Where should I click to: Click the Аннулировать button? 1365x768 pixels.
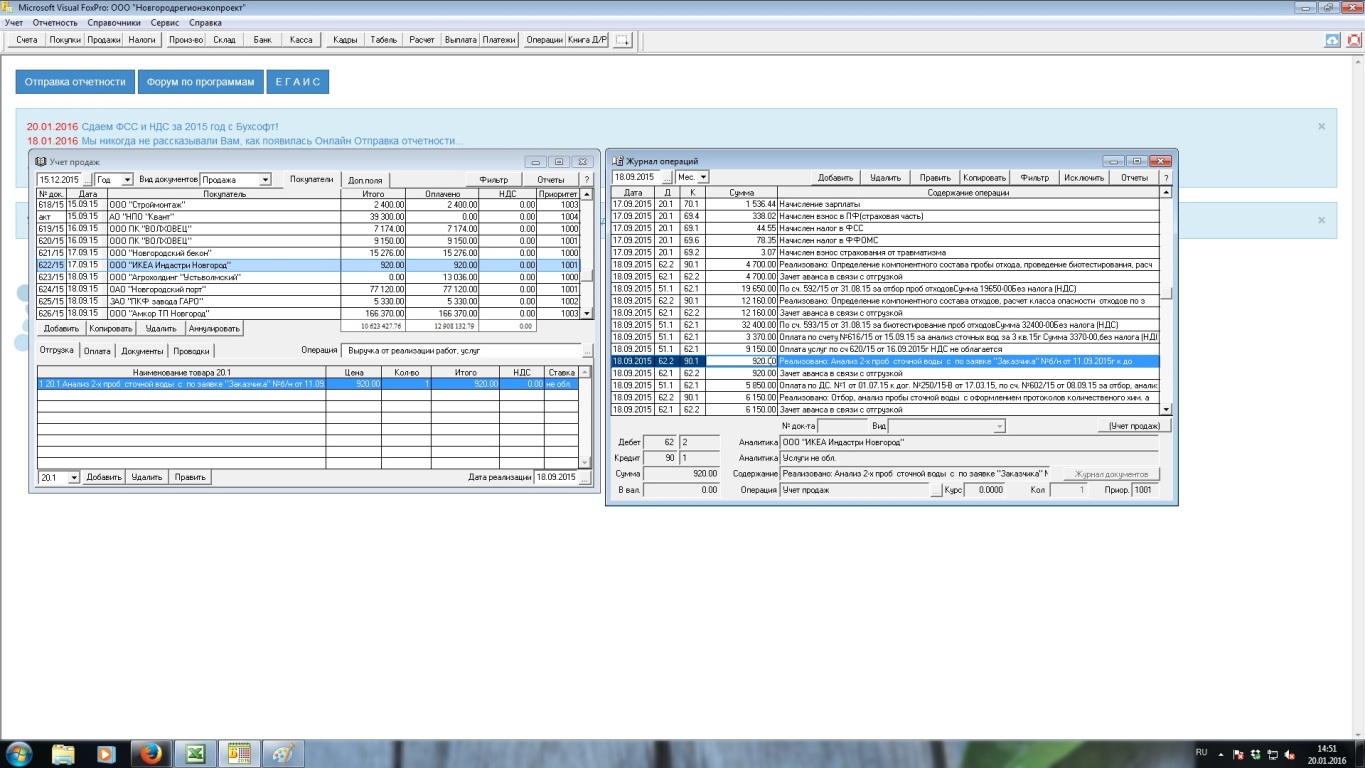(x=214, y=328)
